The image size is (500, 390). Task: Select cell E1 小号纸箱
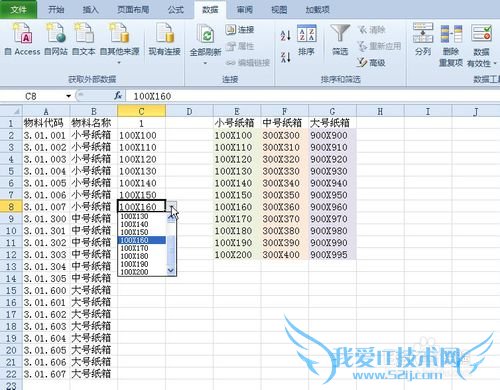237,123
